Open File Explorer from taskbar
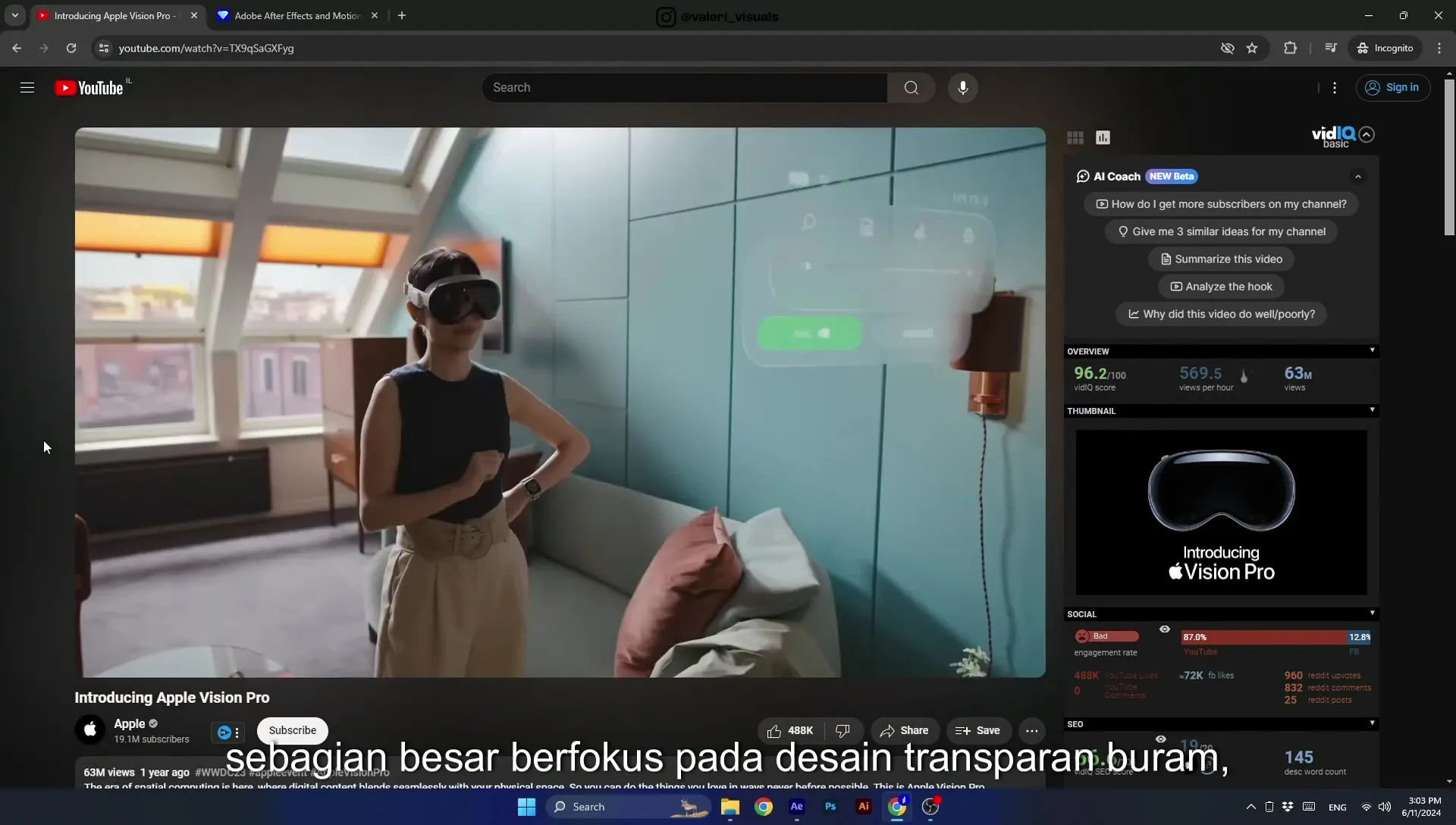This screenshot has height=825, width=1456. [x=730, y=807]
